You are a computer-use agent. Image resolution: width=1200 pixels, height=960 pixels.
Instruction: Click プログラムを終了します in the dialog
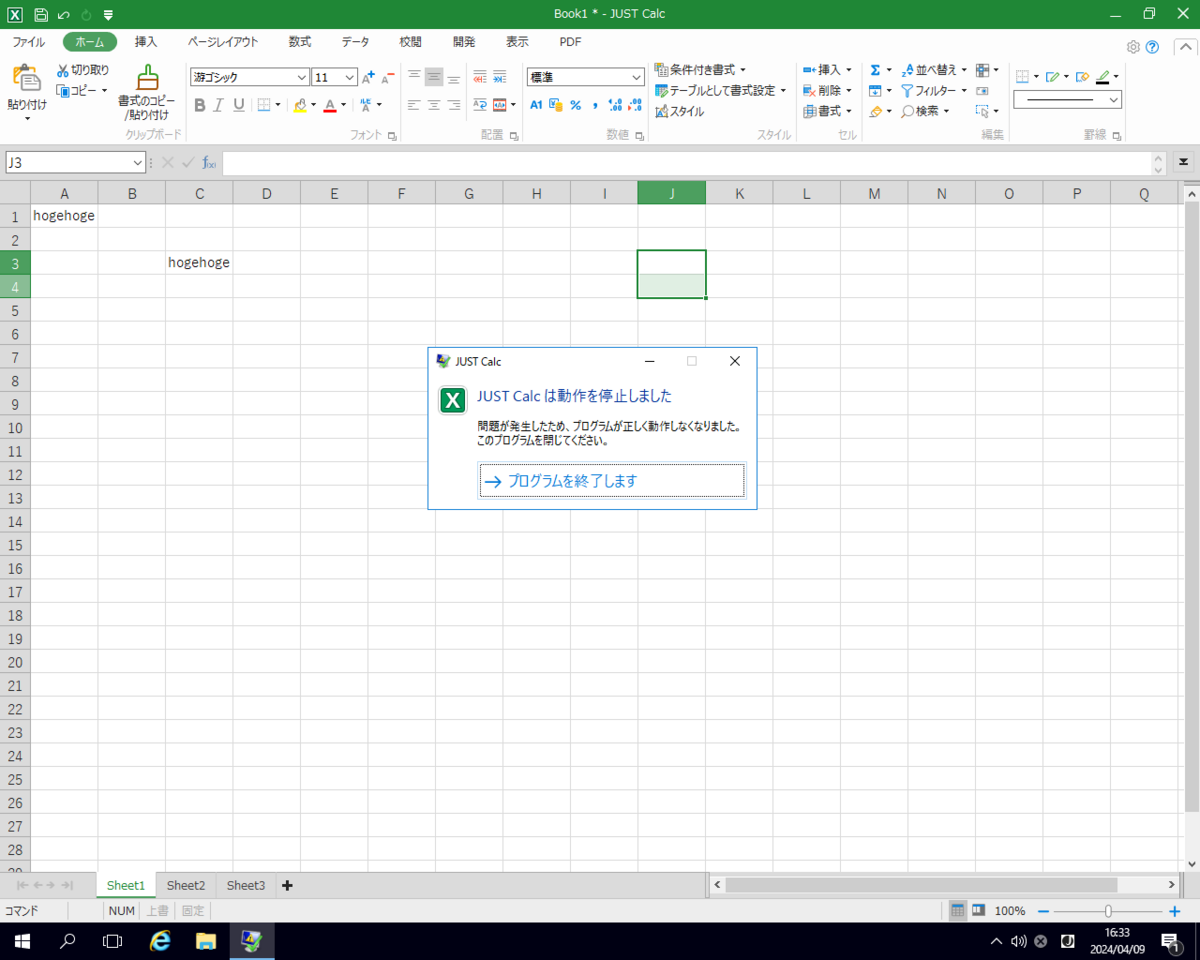coord(612,481)
